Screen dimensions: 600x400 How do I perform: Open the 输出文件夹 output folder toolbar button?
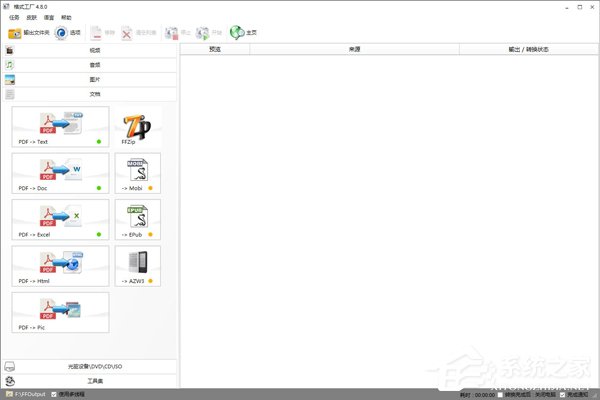coord(29,33)
